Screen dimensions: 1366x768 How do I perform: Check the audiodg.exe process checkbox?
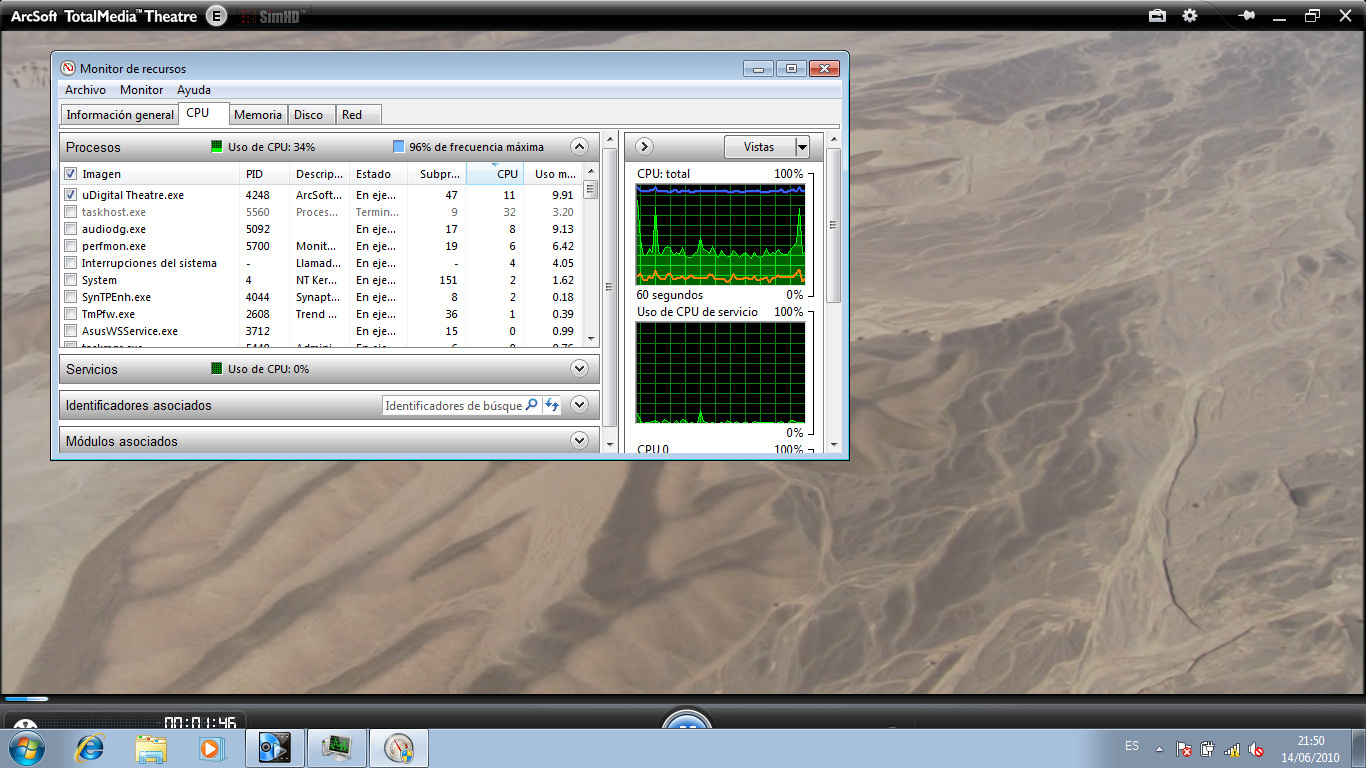pos(71,229)
